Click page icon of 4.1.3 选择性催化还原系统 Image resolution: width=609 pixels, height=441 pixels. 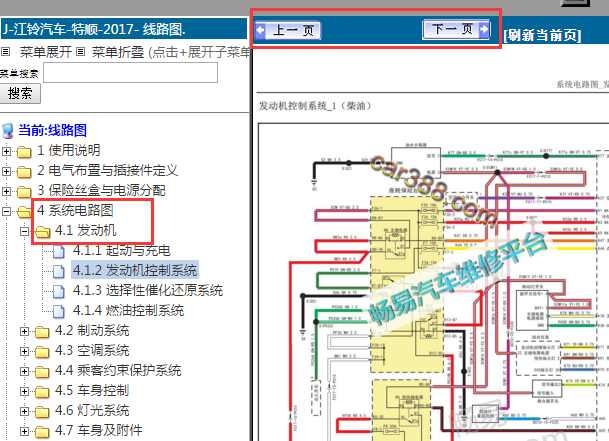pos(59,291)
